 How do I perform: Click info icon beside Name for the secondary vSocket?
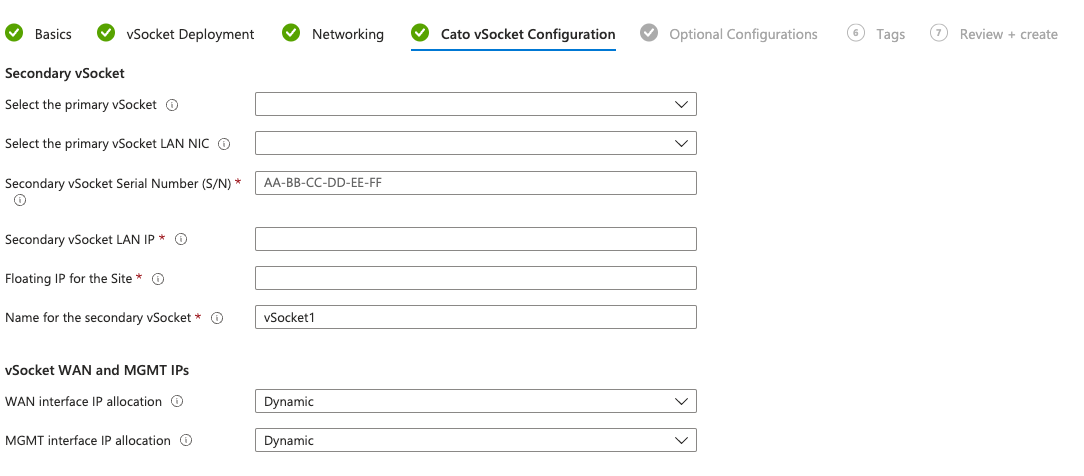[x=217, y=318]
